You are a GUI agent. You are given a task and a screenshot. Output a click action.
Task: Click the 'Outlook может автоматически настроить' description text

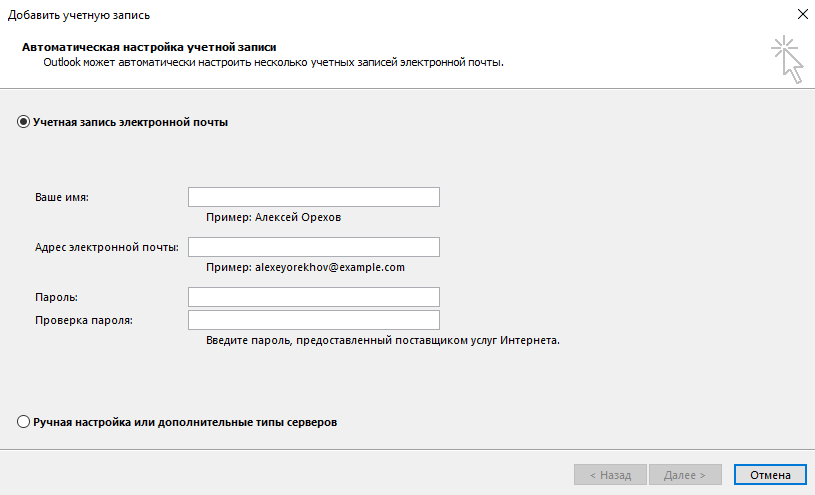273,62
